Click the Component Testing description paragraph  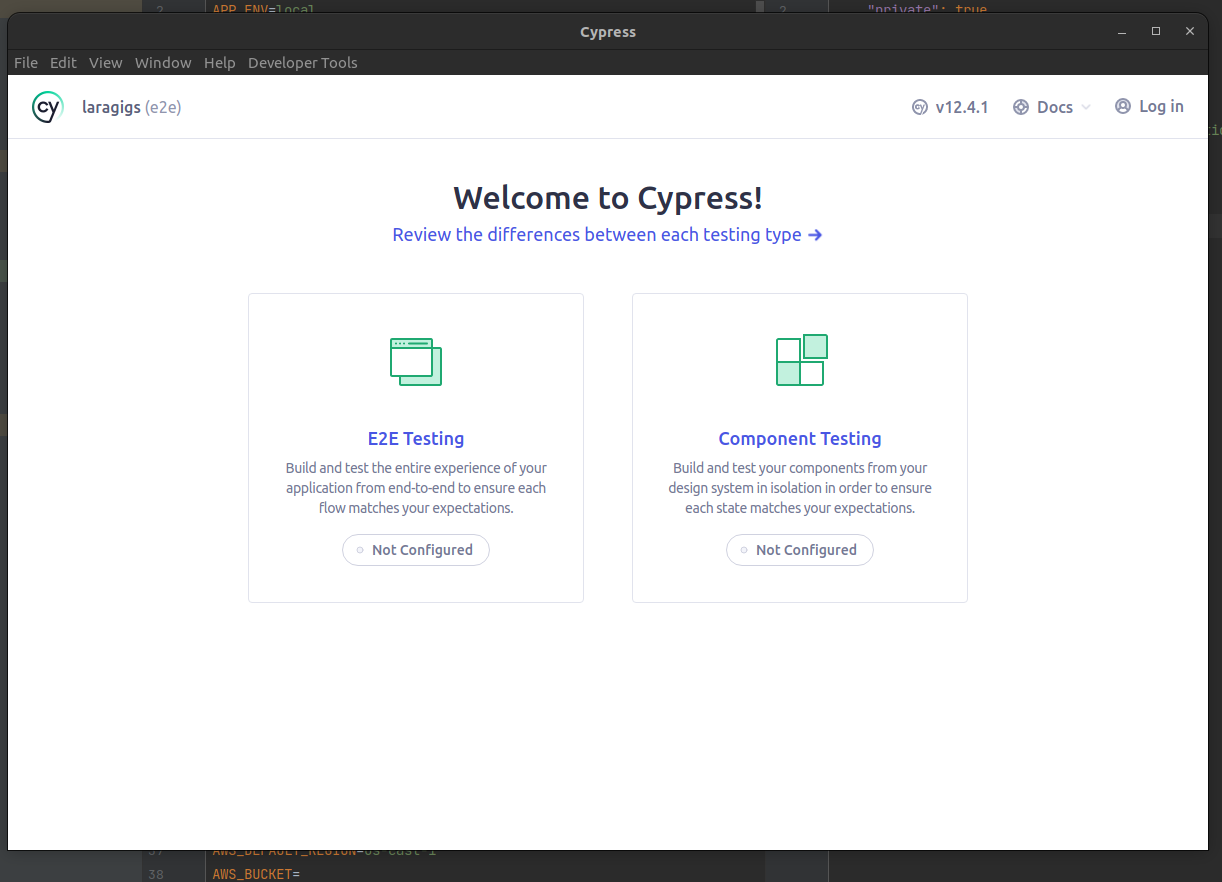click(x=800, y=488)
